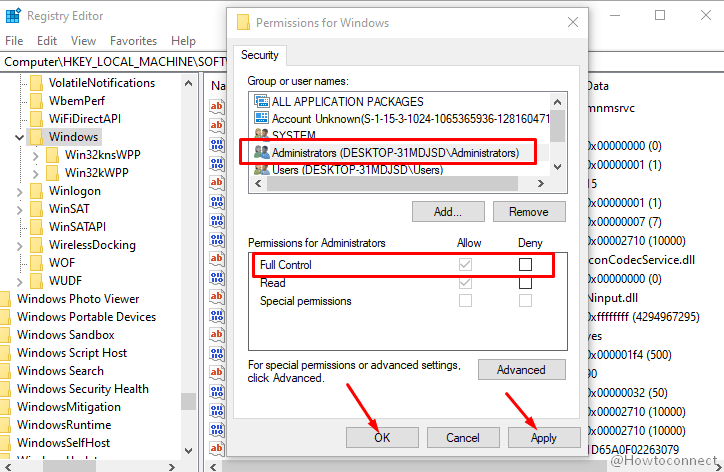
Task: Select the Administrators group user icon
Action: pyautogui.click(x=261, y=152)
